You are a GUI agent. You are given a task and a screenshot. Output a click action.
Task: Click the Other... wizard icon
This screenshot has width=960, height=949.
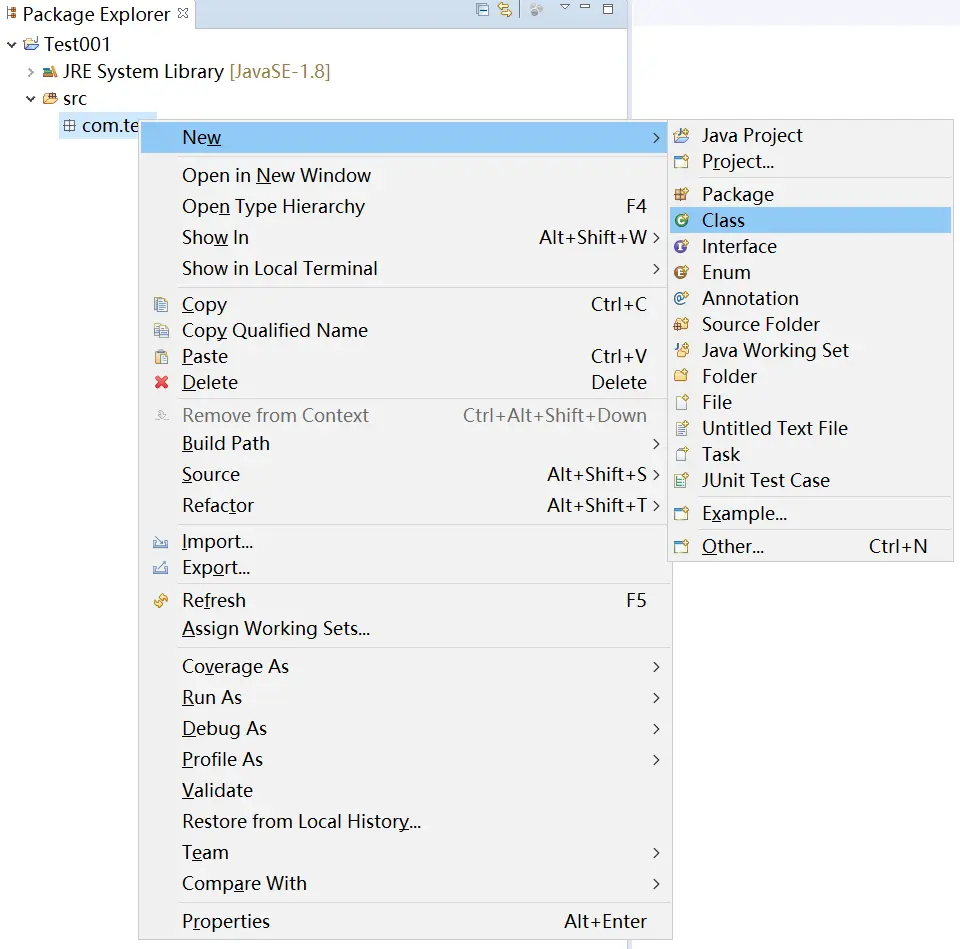681,546
